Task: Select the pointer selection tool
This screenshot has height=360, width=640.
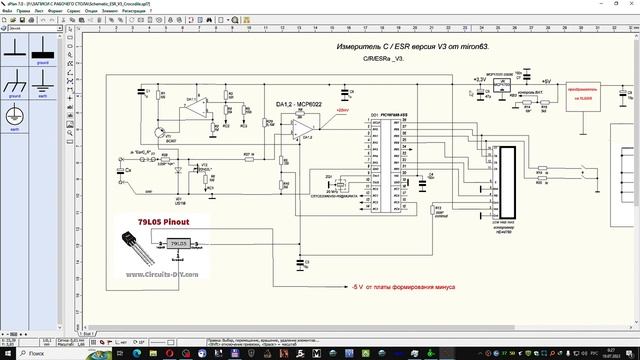Action: 70,29
